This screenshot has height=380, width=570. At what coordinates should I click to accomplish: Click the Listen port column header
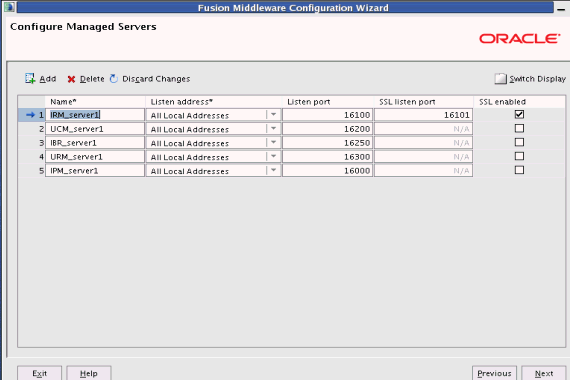(328, 102)
